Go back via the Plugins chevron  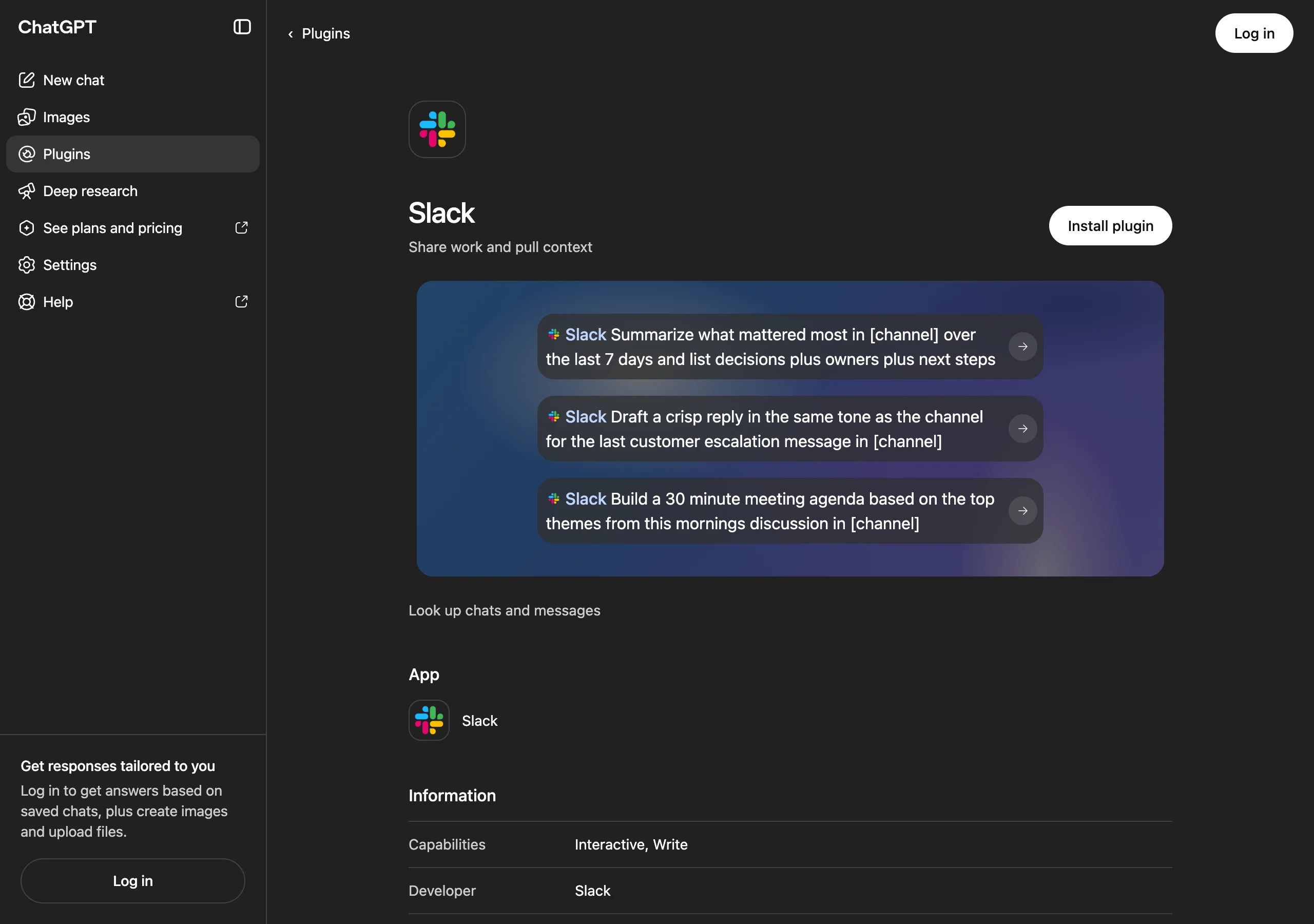click(290, 34)
